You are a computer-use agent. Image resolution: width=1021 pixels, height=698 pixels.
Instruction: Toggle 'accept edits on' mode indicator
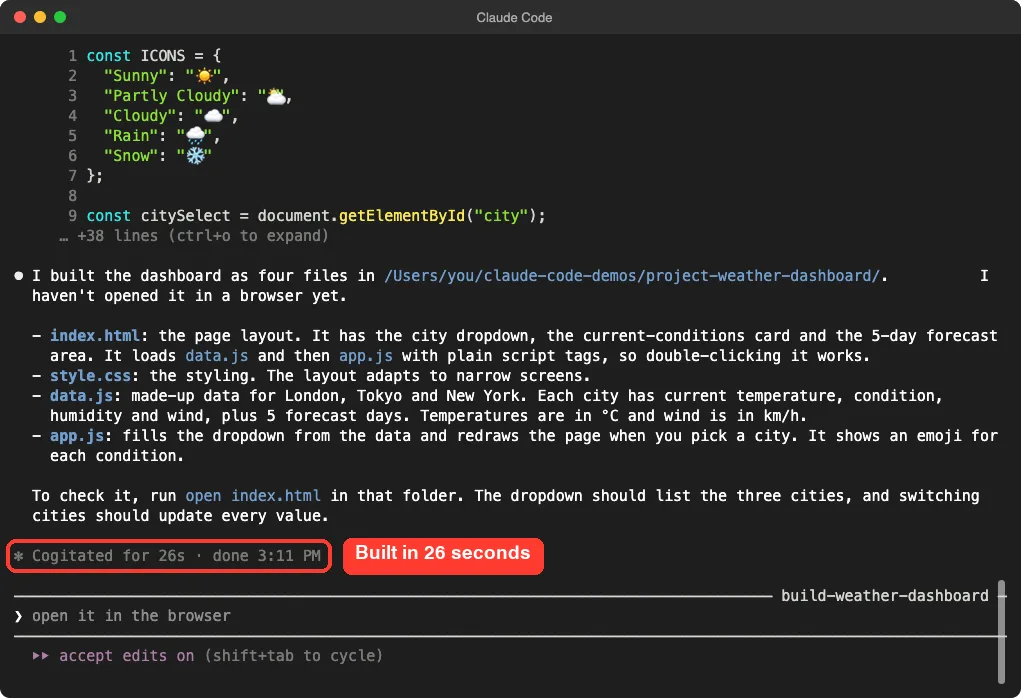click(x=126, y=656)
